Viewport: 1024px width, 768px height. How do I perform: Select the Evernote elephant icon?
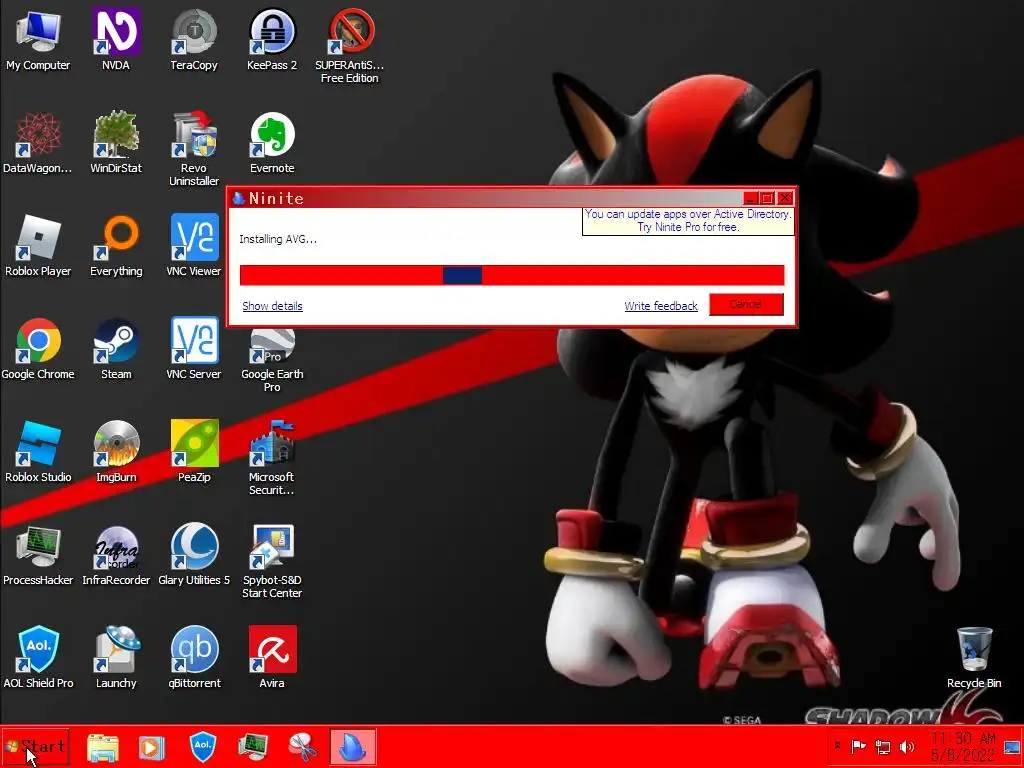(272, 143)
